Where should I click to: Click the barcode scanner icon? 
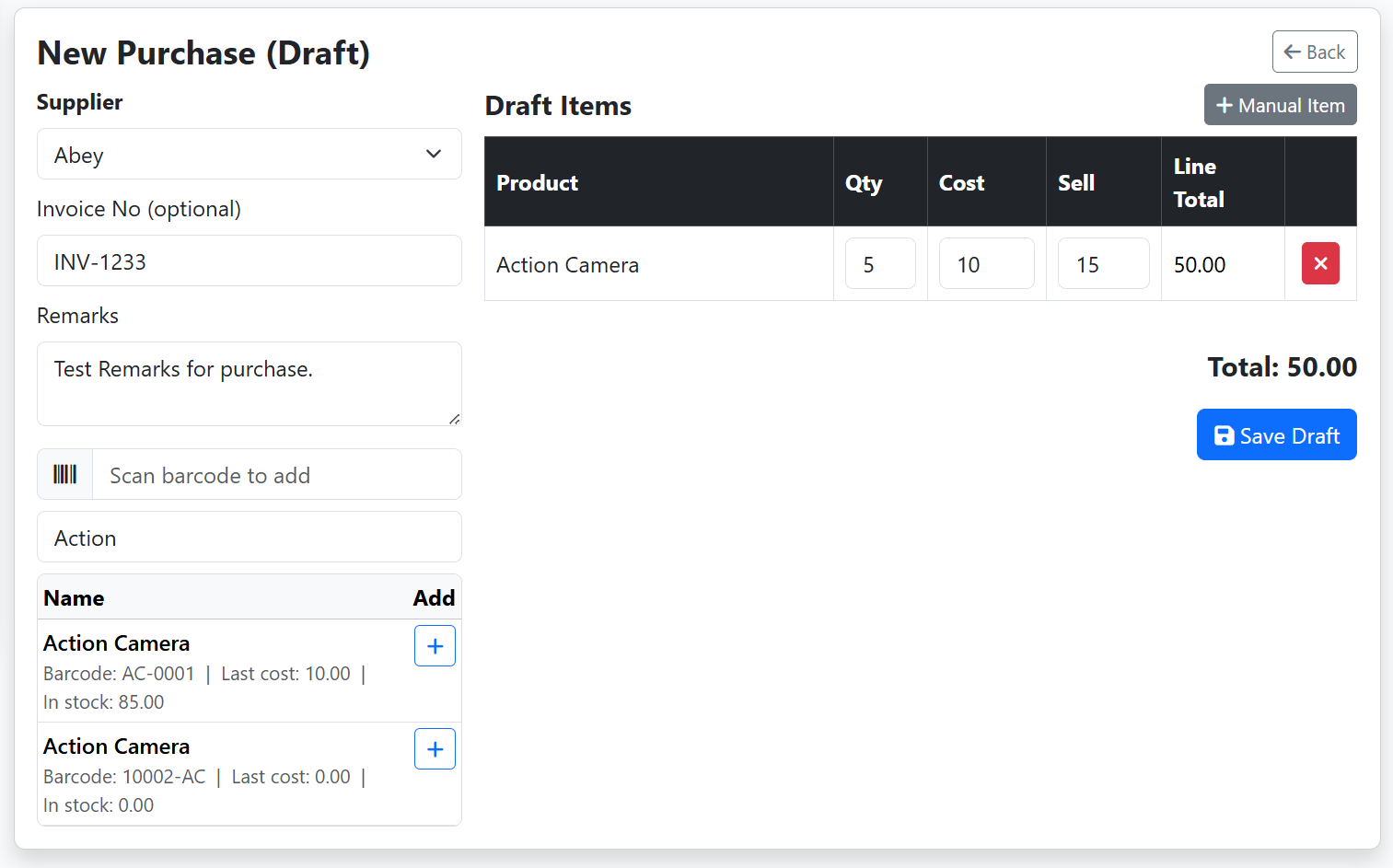[64, 474]
